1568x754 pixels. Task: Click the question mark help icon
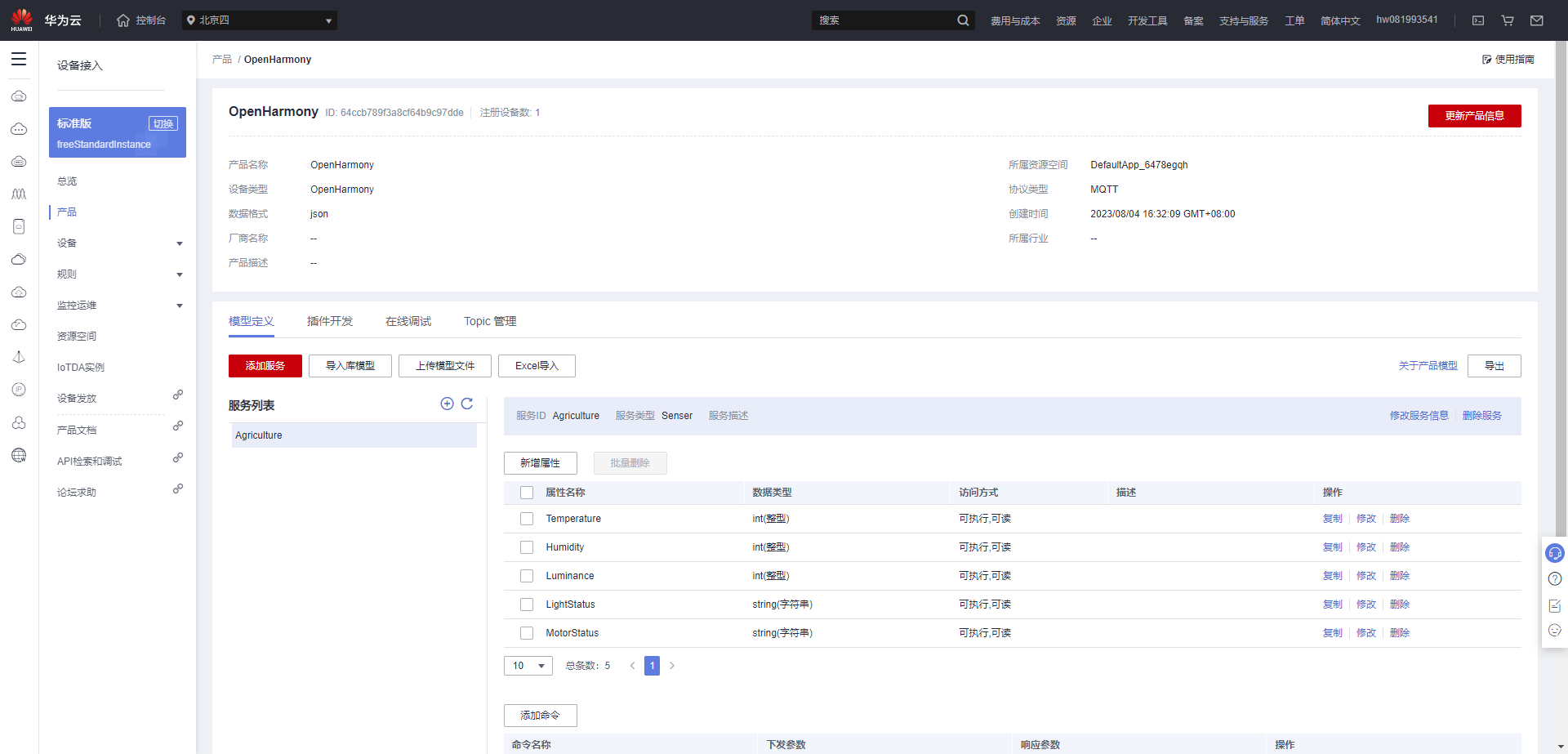pyautogui.click(x=1555, y=578)
